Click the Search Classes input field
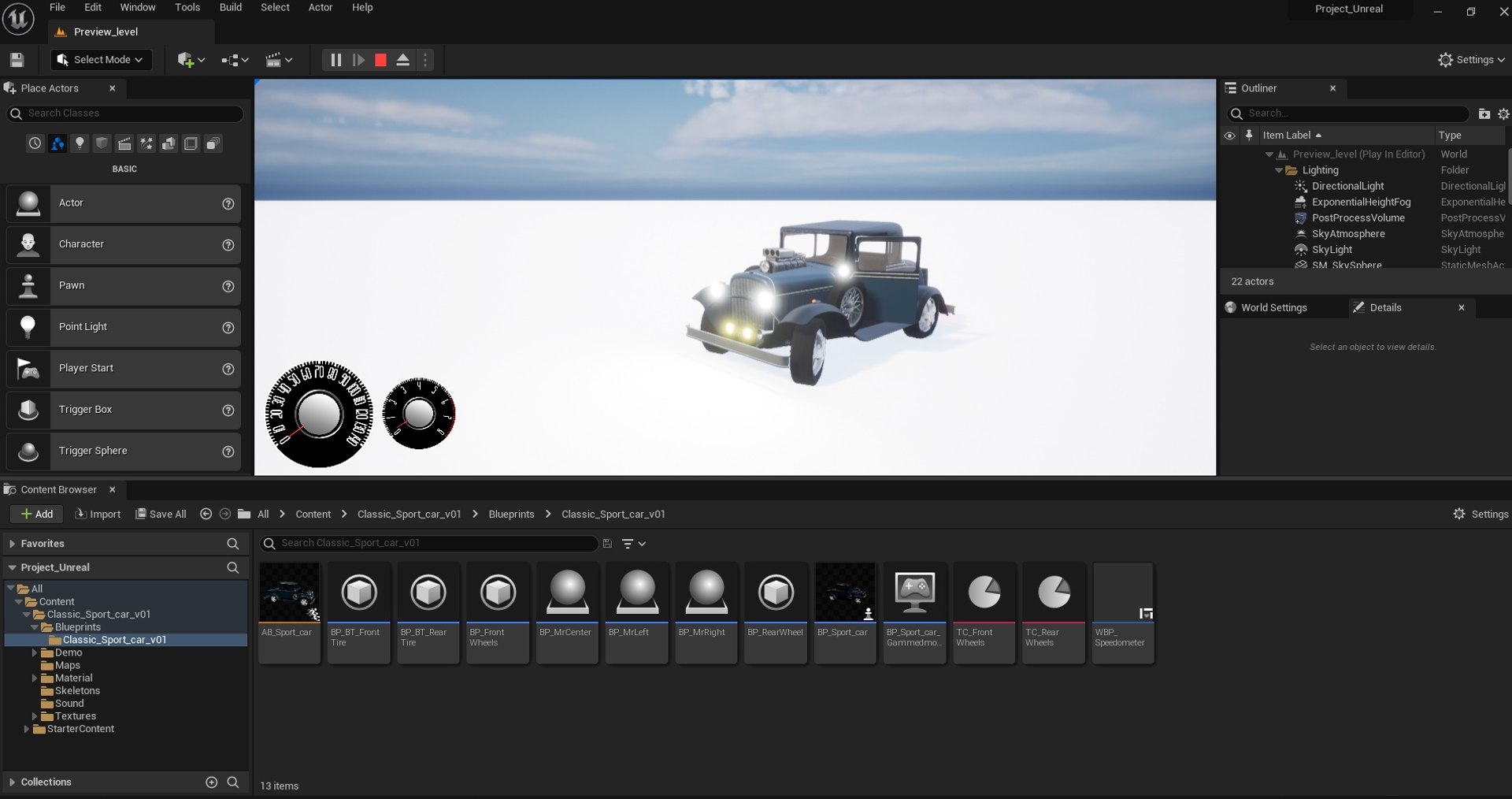 pos(126,113)
